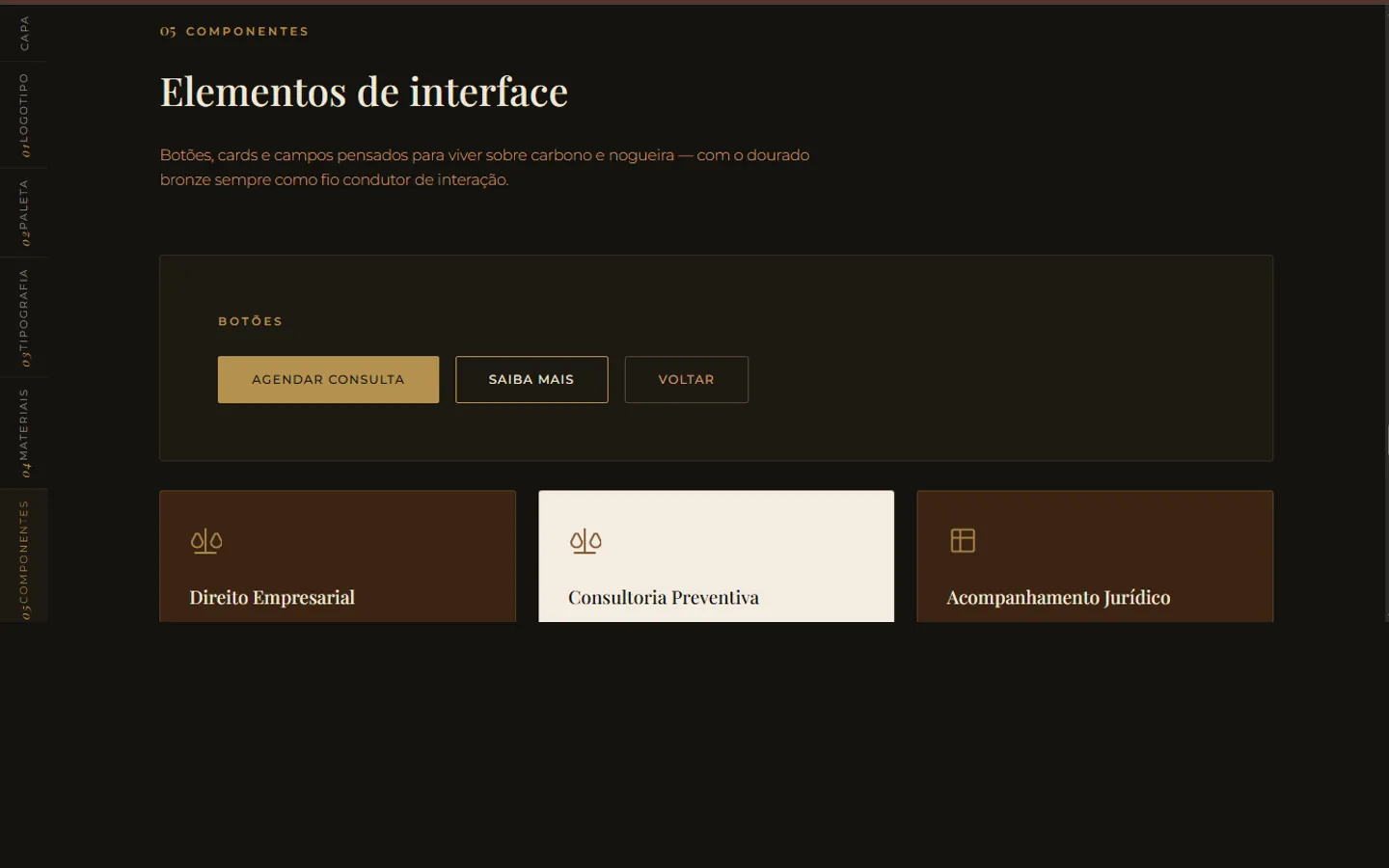Click the 05 Componentes section label at top
The width and height of the screenshot is (1389, 868).
tap(234, 31)
